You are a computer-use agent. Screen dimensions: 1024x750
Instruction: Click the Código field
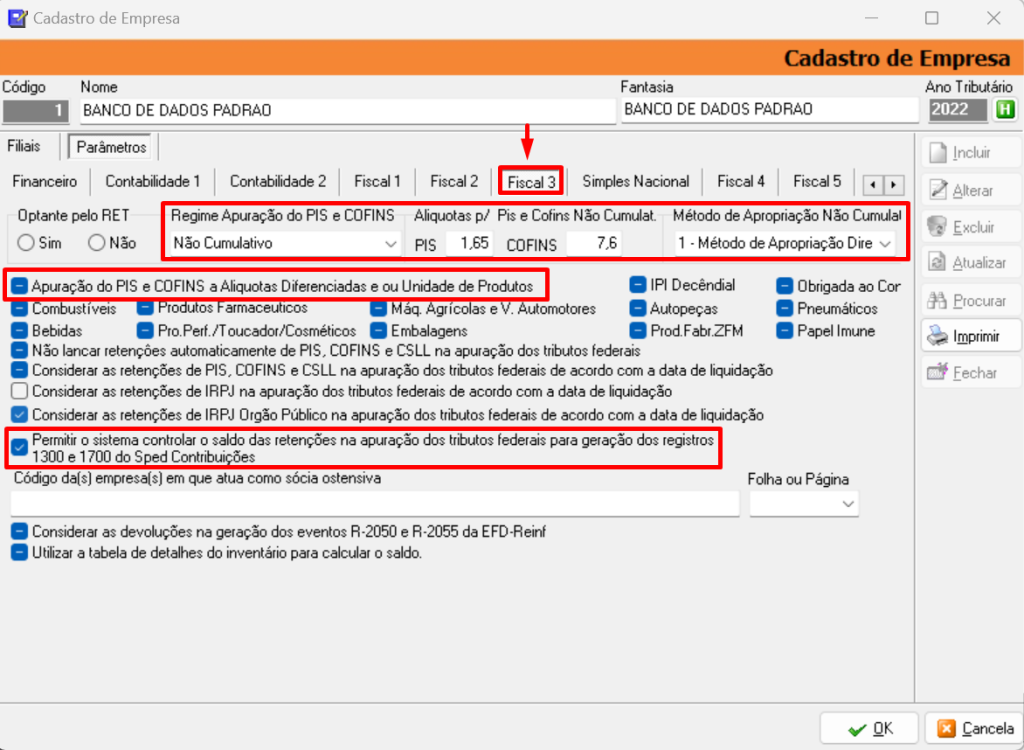[x=35, y=110]
